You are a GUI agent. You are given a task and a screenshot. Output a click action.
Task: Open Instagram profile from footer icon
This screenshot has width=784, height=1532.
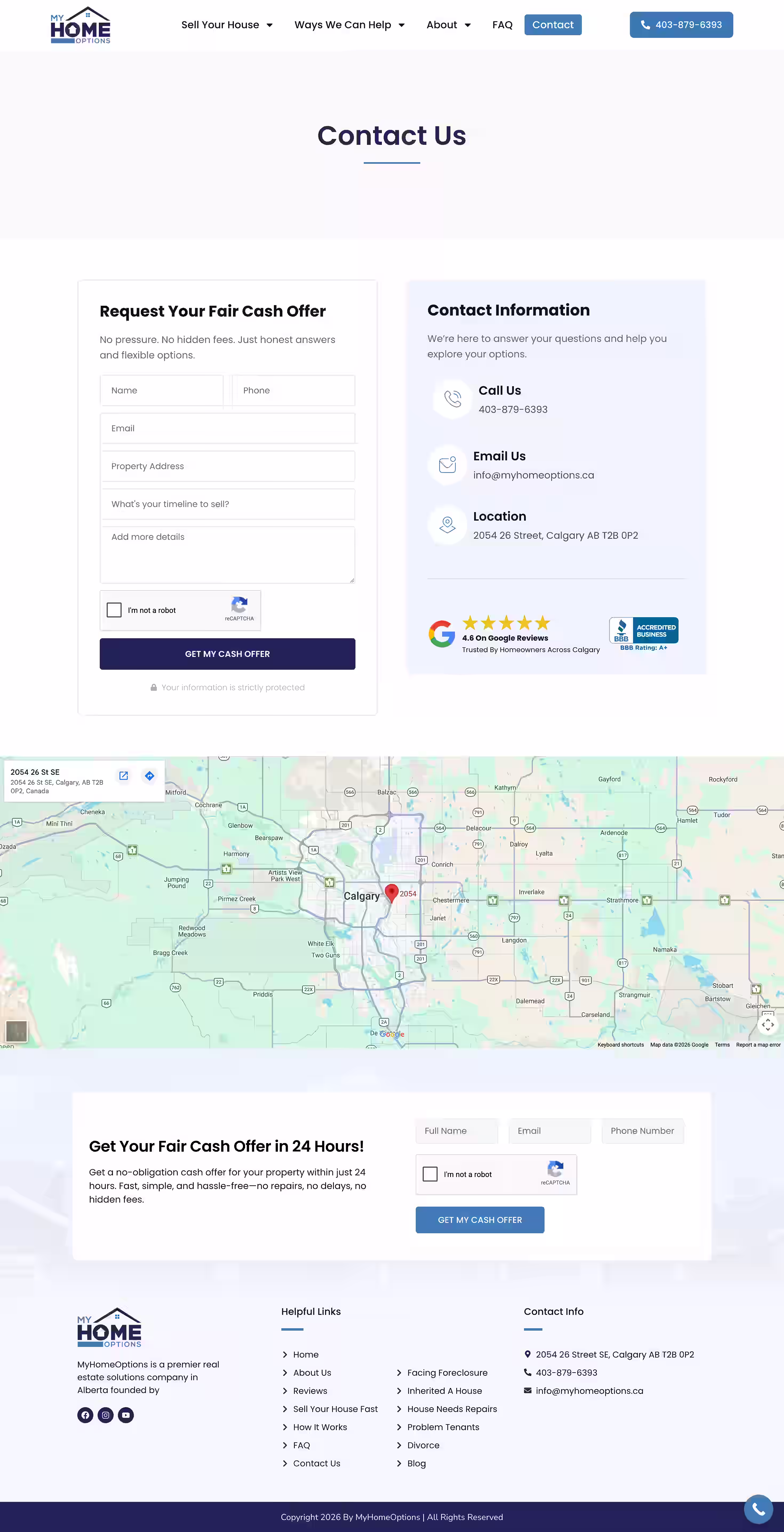[105, 1415]
